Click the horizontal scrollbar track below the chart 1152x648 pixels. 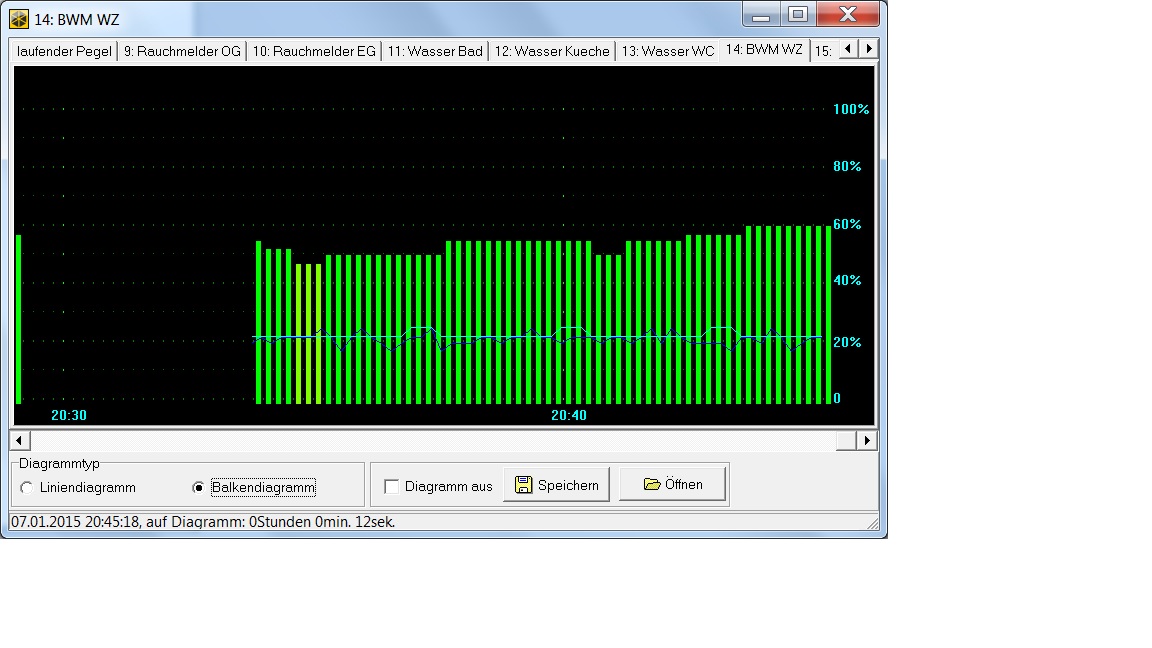point(440,440)
